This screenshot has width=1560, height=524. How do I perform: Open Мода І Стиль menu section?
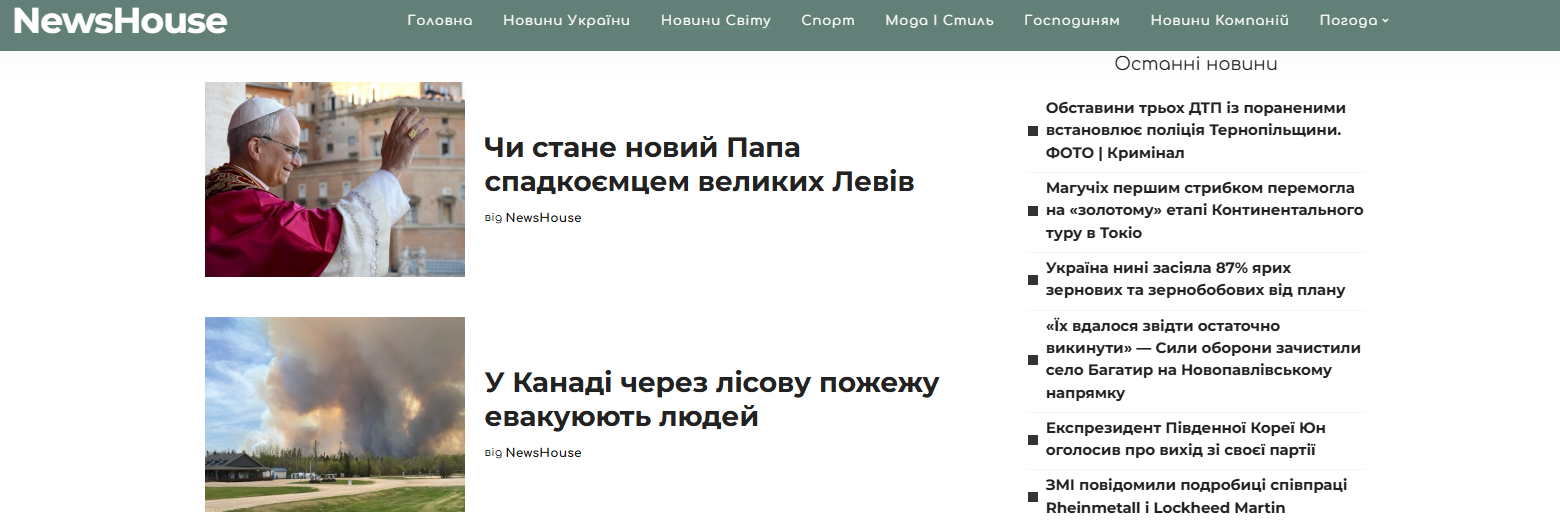(939, 20)
